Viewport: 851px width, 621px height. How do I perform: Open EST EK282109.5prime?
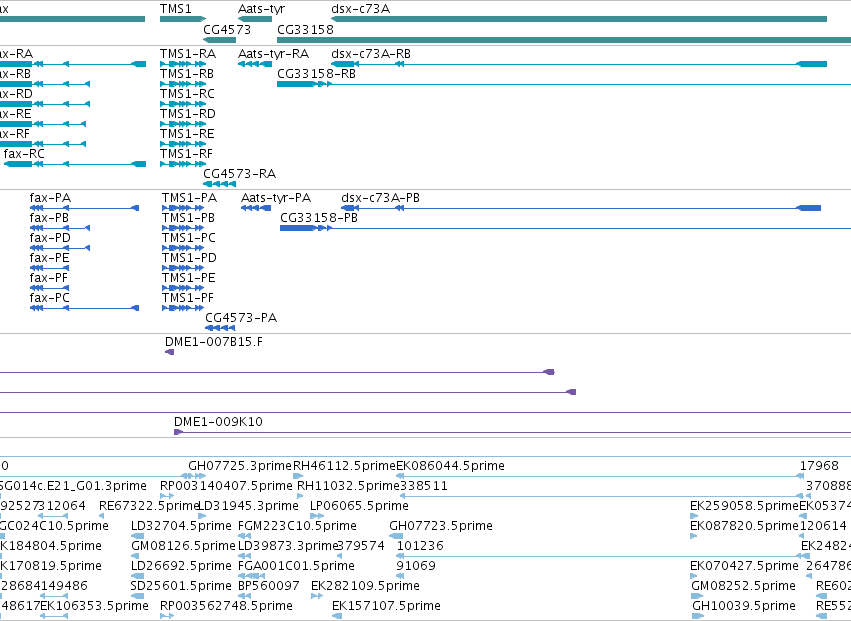[365, 586]
